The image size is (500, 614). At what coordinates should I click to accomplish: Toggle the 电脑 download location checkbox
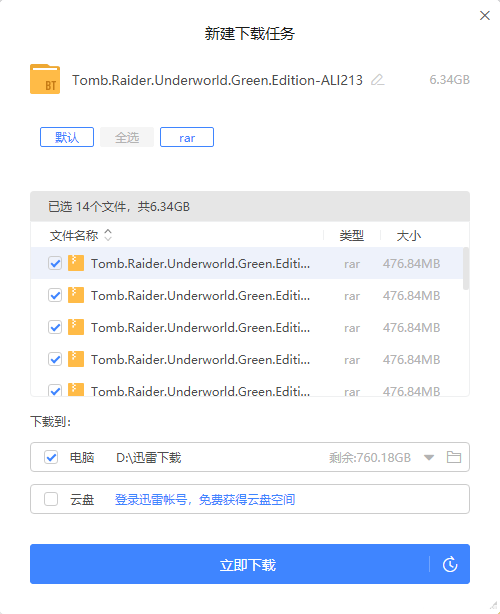tap(51, 457)
